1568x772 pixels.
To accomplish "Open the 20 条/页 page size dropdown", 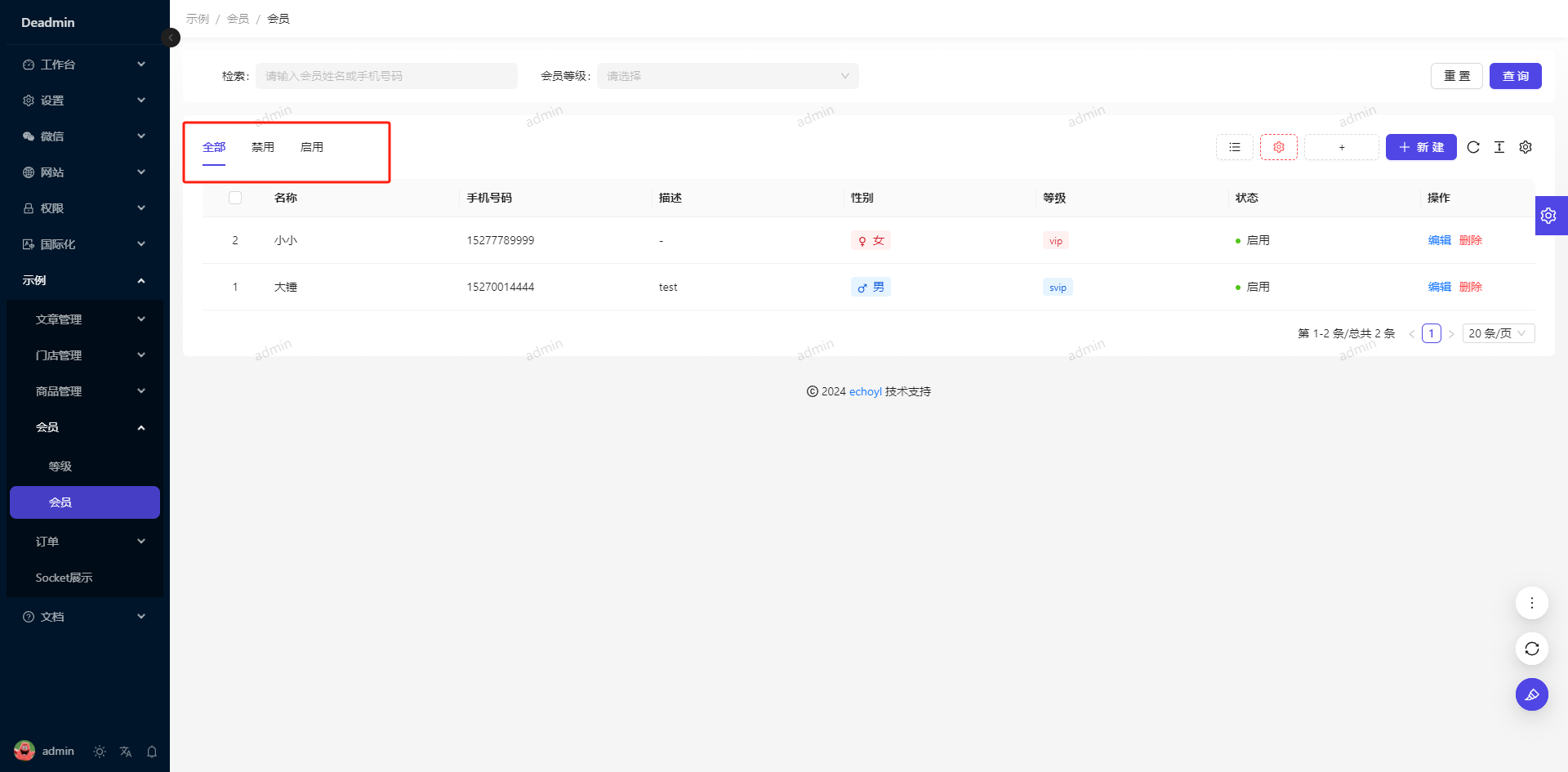I will (x=1498, y=333).
